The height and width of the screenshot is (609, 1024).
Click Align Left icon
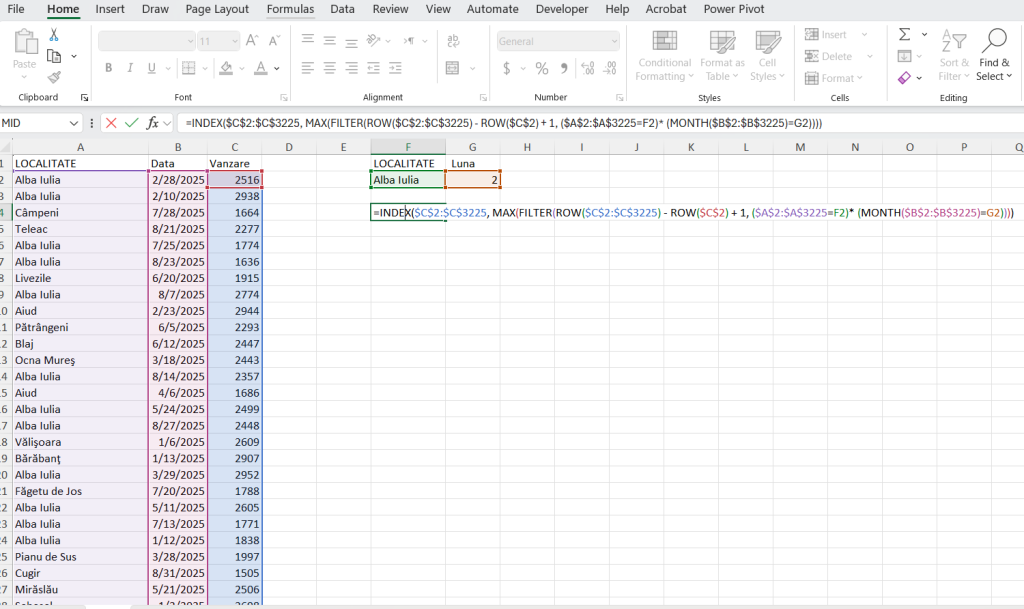coord(308,68)
